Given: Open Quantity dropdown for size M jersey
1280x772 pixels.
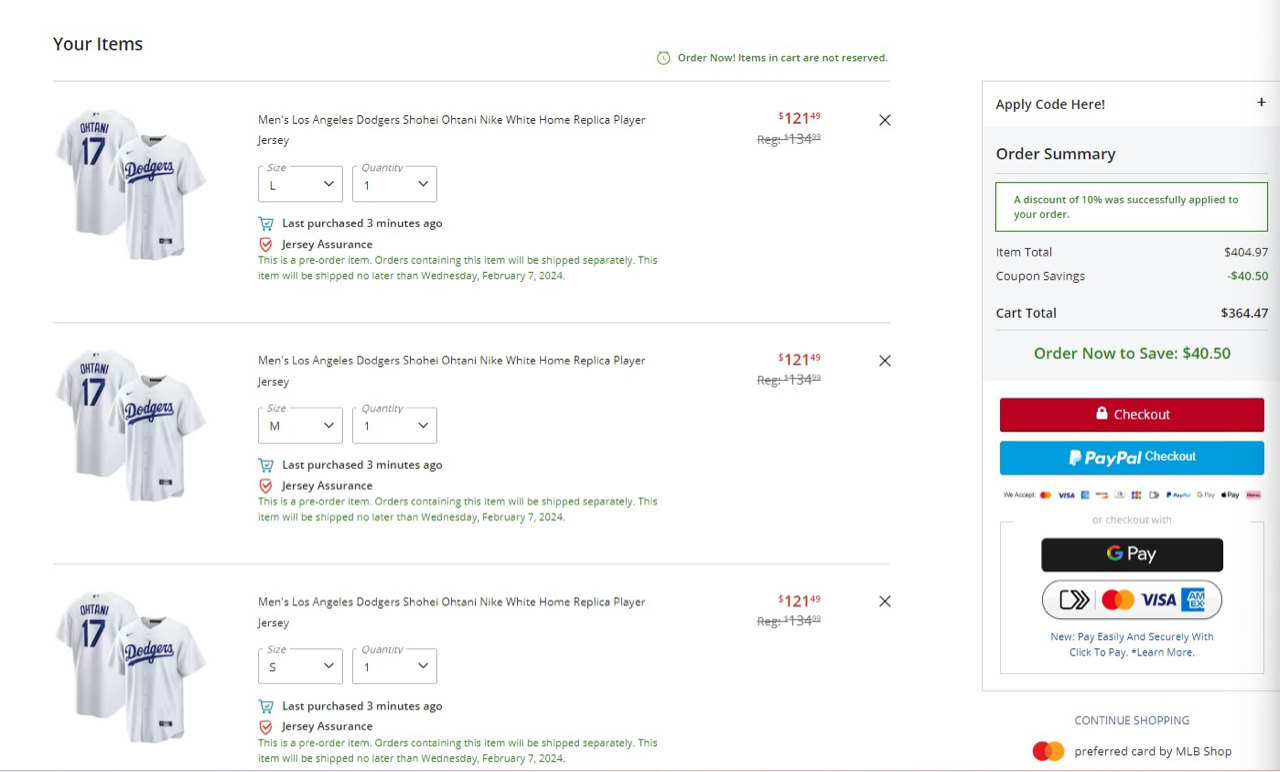Looking at the screenshot, I should (x=394, y=425).
